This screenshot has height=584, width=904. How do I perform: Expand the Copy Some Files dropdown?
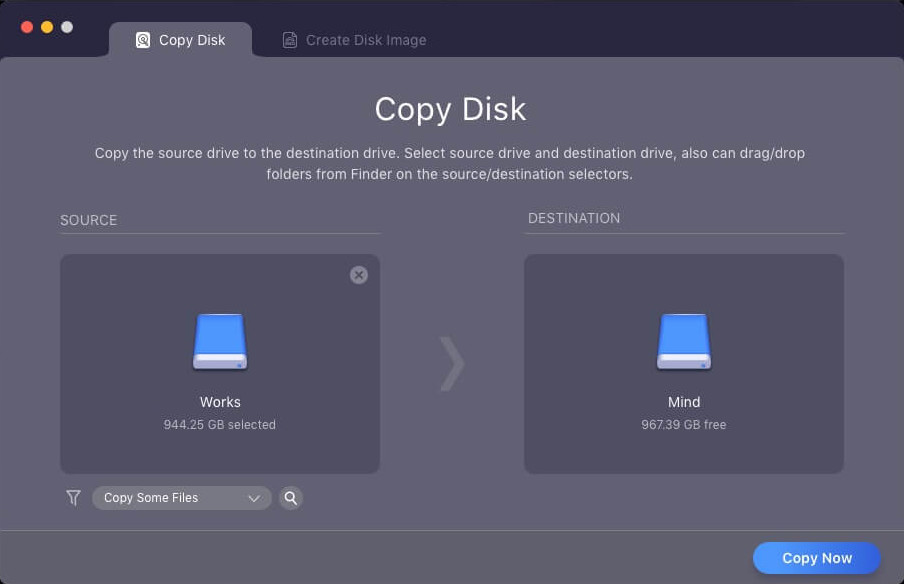point(182,498)
